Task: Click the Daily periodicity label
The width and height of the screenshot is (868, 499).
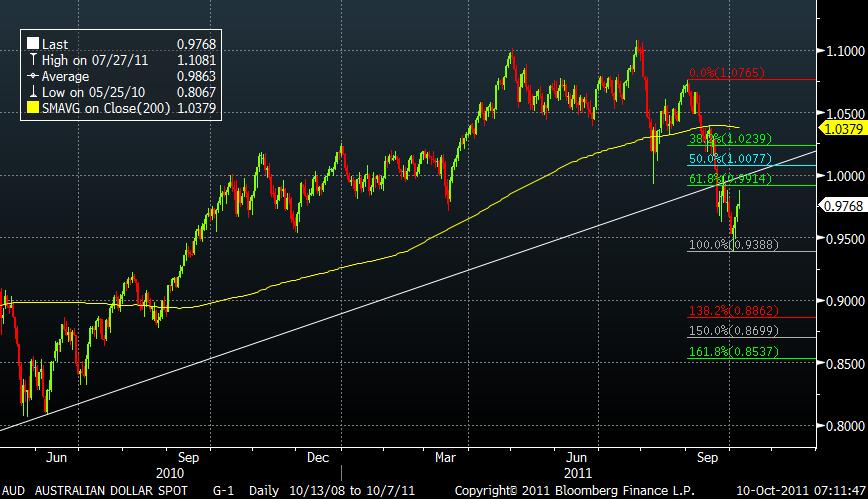Action: [x=264, y=491]
